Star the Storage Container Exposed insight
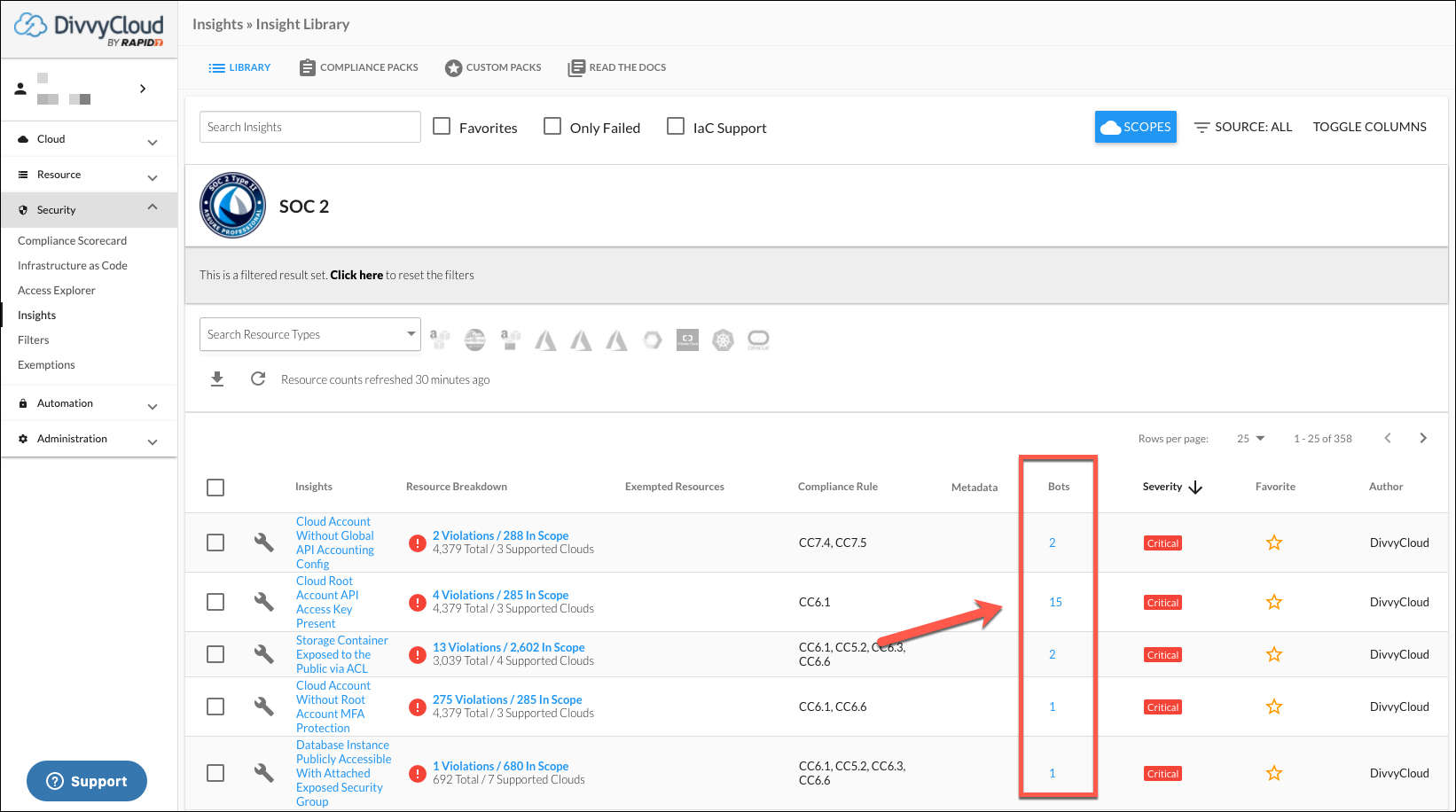Viewport: 1456px width, 812px height. 1274,654
